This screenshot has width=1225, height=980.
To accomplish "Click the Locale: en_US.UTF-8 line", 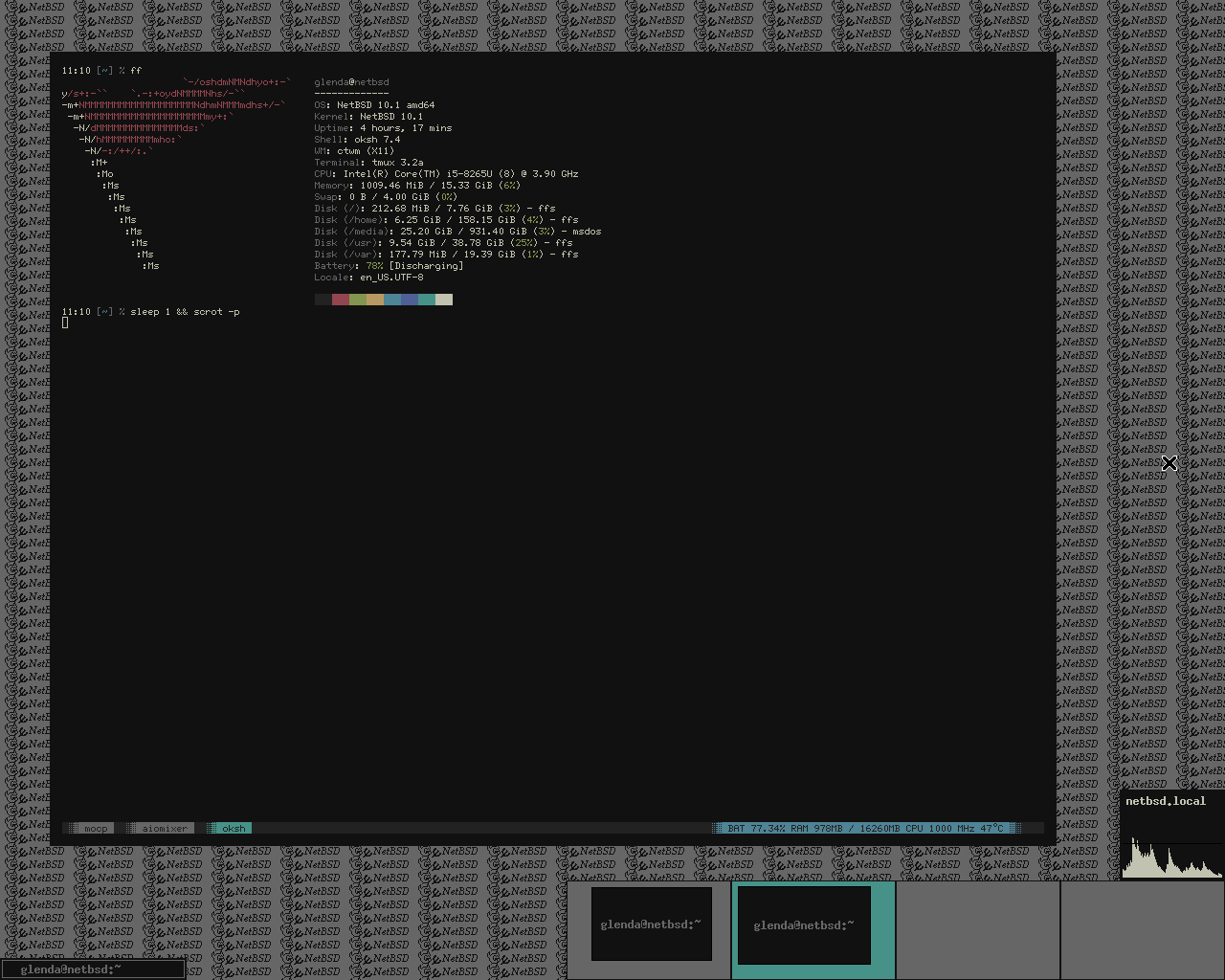I will coord(368,278).
